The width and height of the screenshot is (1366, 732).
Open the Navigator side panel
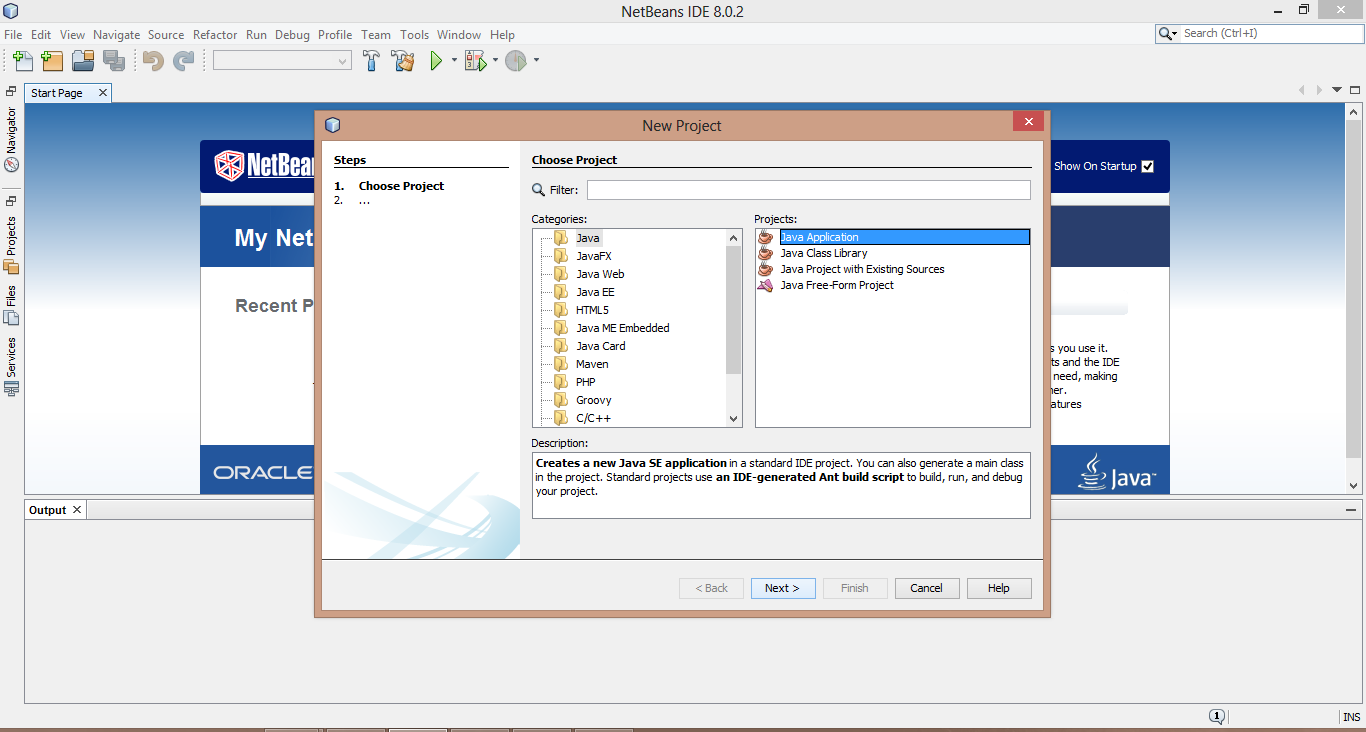(x=11, y=140)
